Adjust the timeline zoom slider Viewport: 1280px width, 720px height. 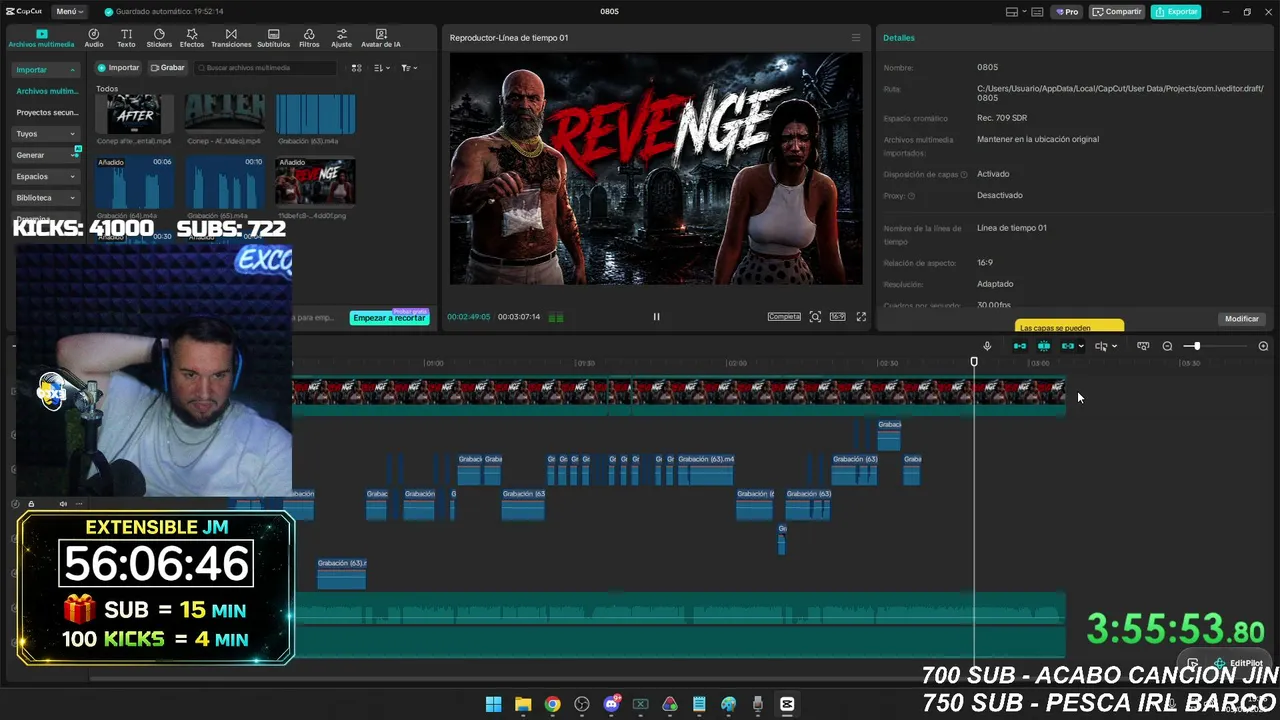click(1197, 346)
